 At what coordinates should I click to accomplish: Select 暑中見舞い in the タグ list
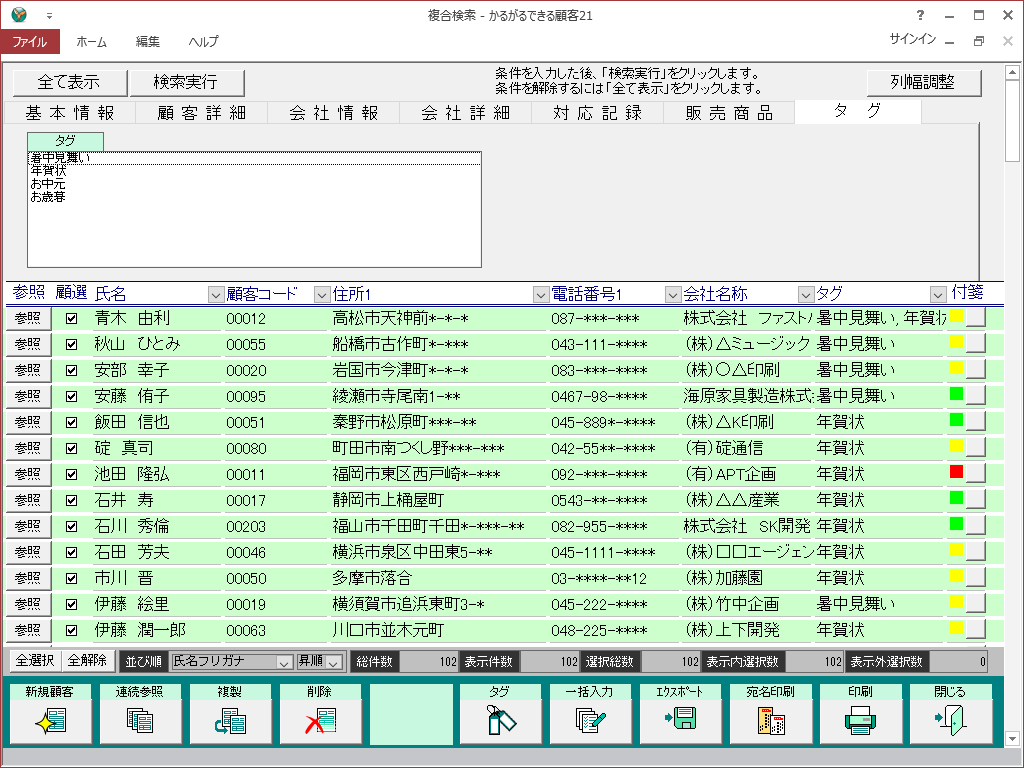click(x=255, y=158)
